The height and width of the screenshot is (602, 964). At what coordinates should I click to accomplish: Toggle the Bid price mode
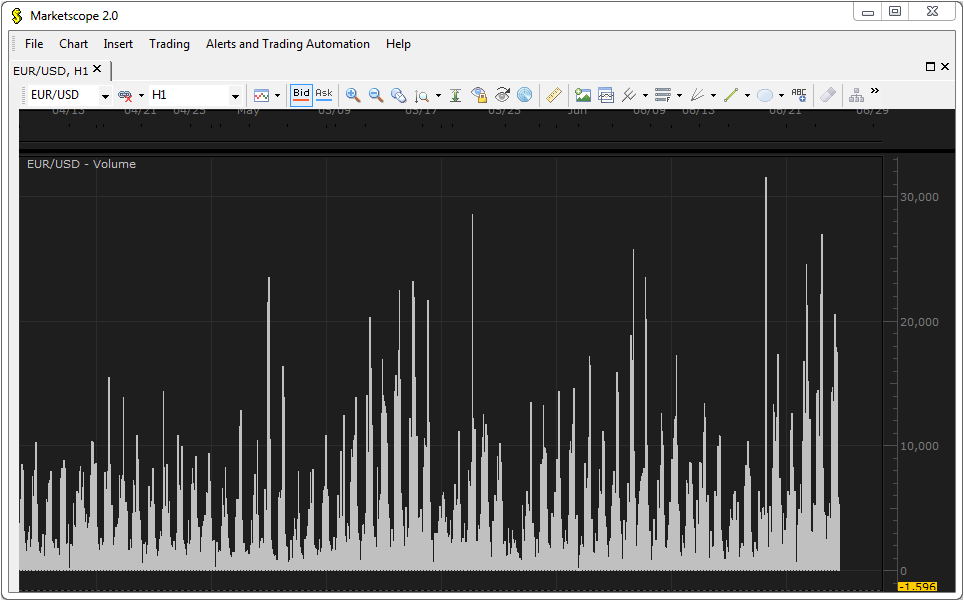tap(301, 95)
